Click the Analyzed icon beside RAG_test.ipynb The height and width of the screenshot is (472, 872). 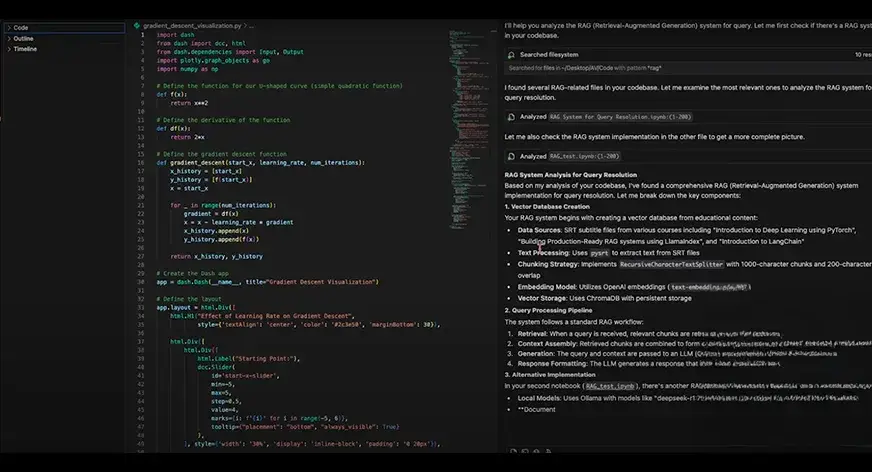pyautogui.click(x=511, y=156)
